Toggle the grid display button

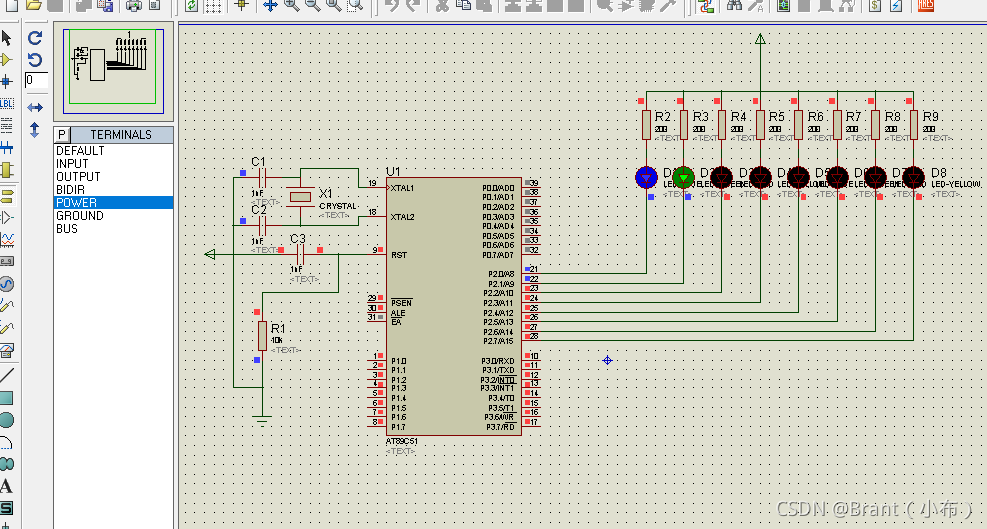pos(213,6)
